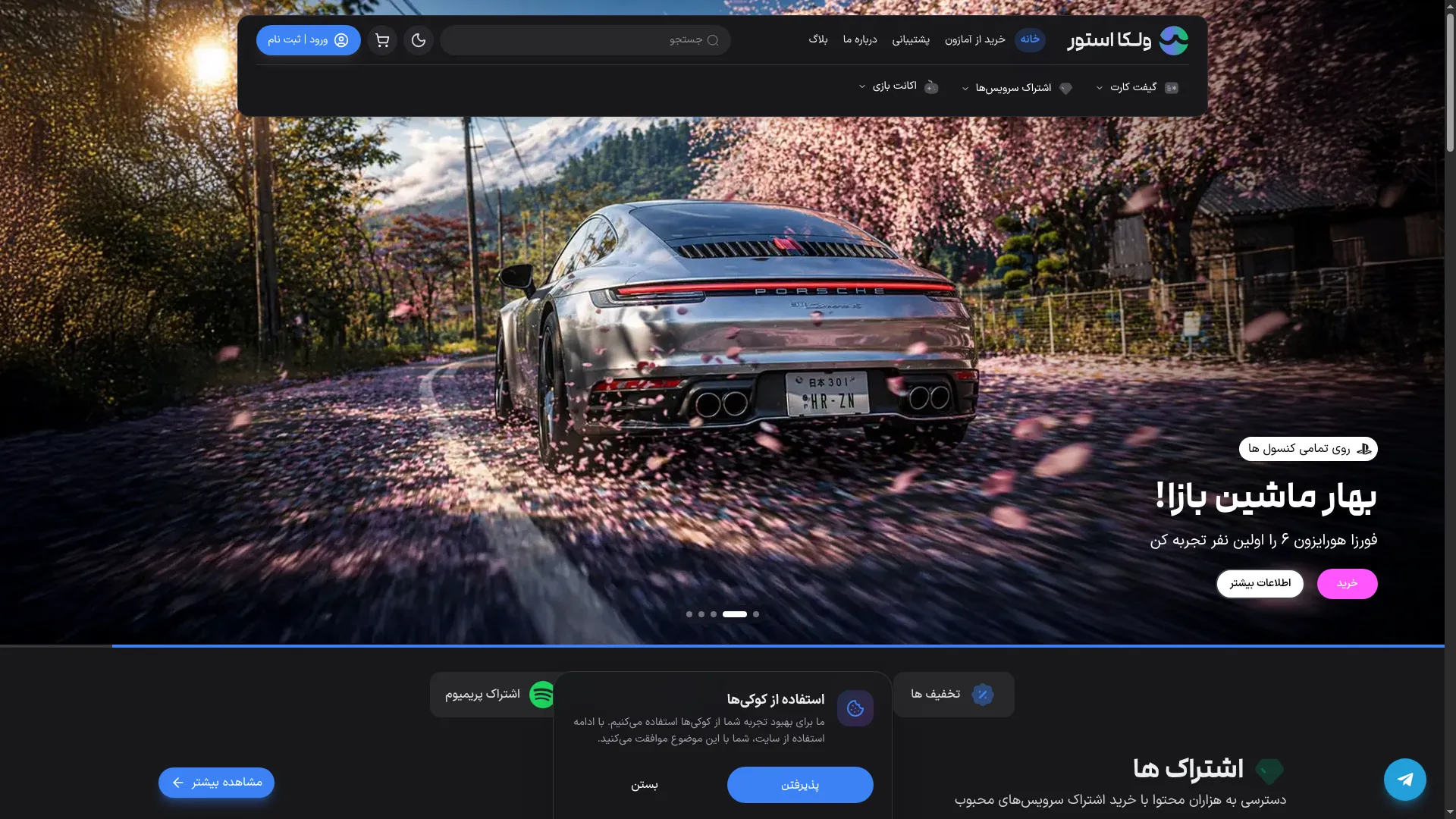Screen dimensions: 1456x819
Task: Click the Spotify logo icon
Action: [541, 695]
